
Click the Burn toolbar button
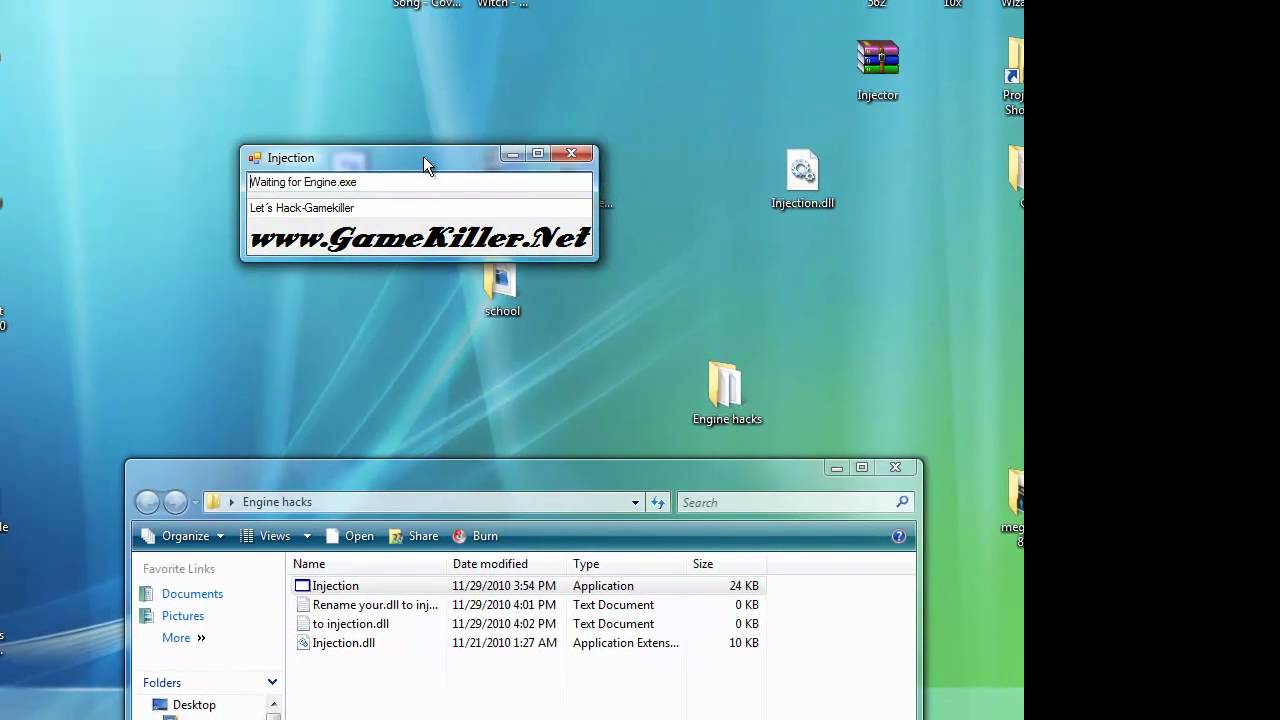point(475,536)
